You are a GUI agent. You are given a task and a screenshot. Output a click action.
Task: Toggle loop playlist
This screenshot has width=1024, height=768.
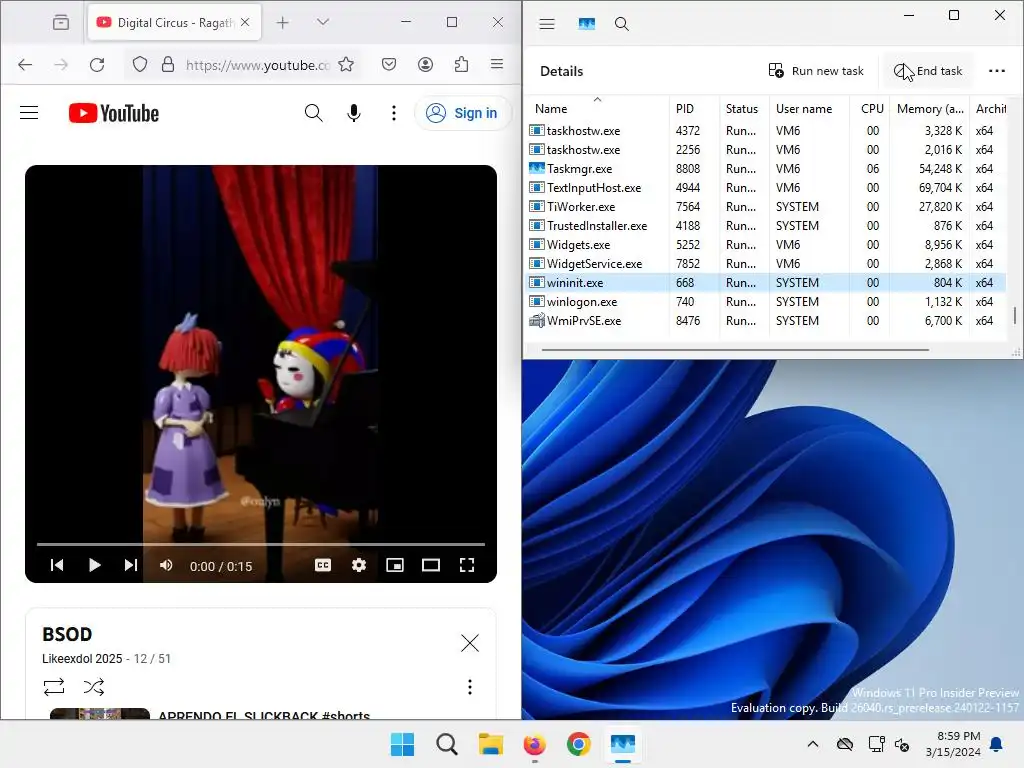pos(54,686)
